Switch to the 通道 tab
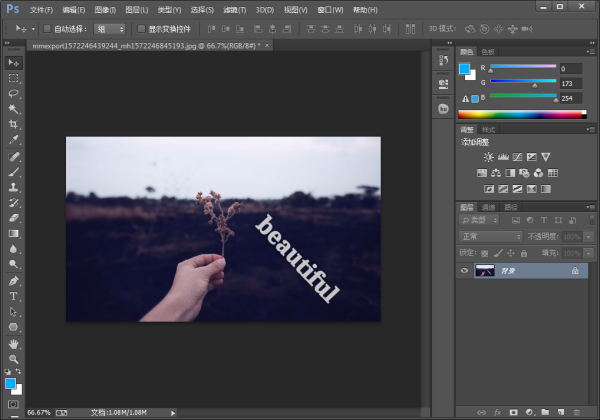This screenshot has width=600, height=420. click(x=488, y=207)
